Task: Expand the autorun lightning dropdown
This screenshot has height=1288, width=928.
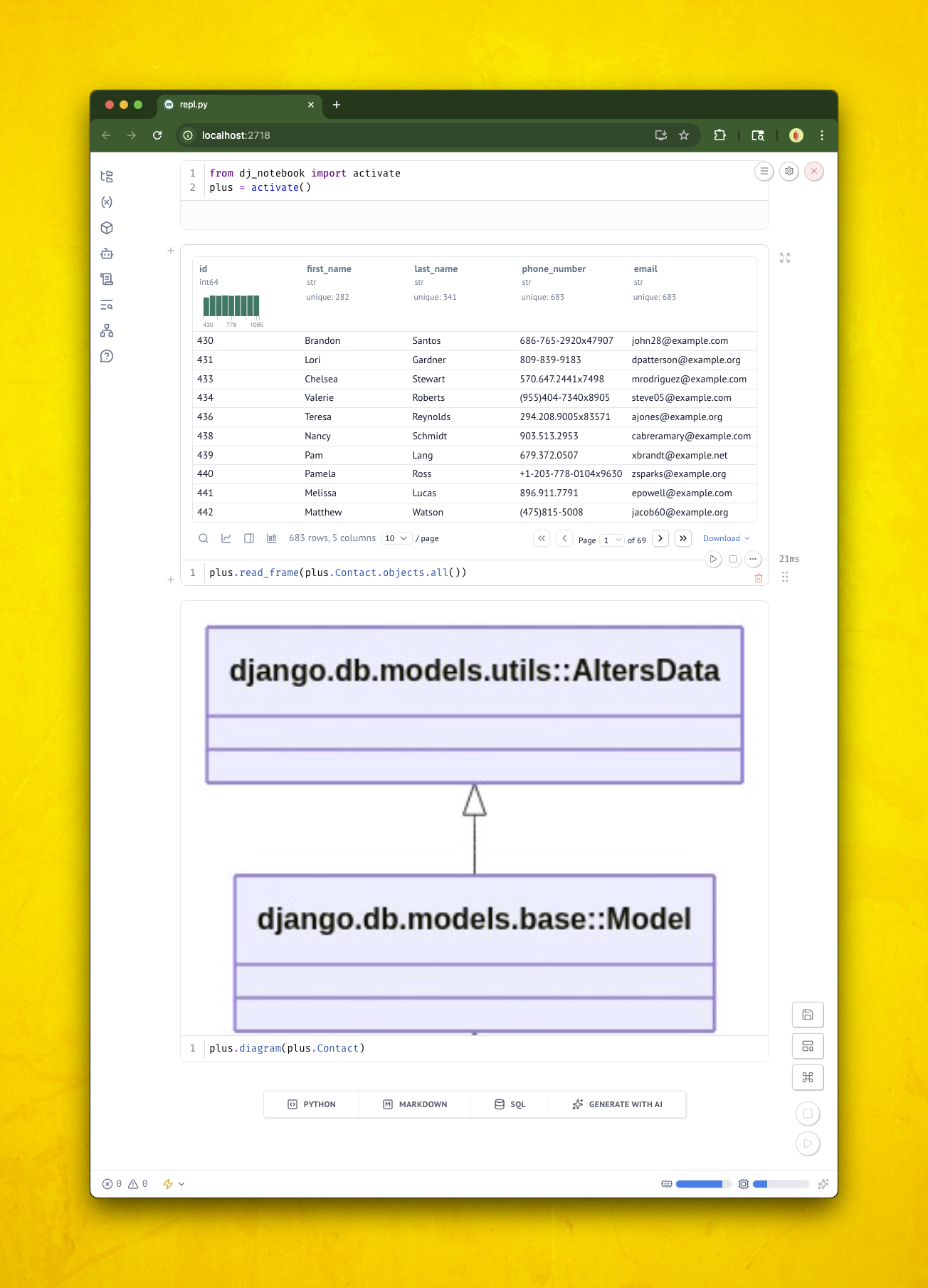Action: click(x=174, y=1183)
